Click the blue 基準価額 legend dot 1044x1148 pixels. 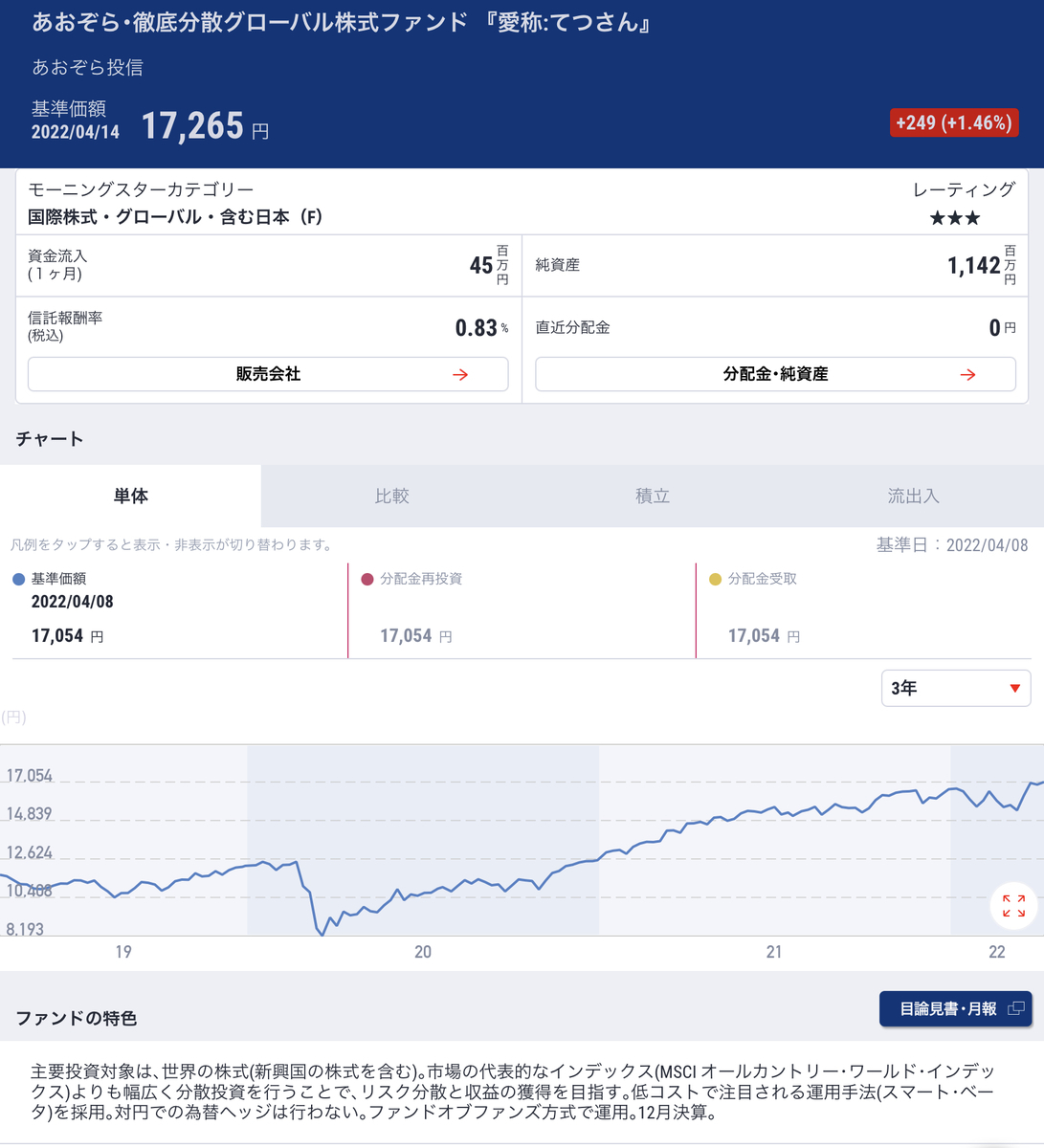coord(19,579)
